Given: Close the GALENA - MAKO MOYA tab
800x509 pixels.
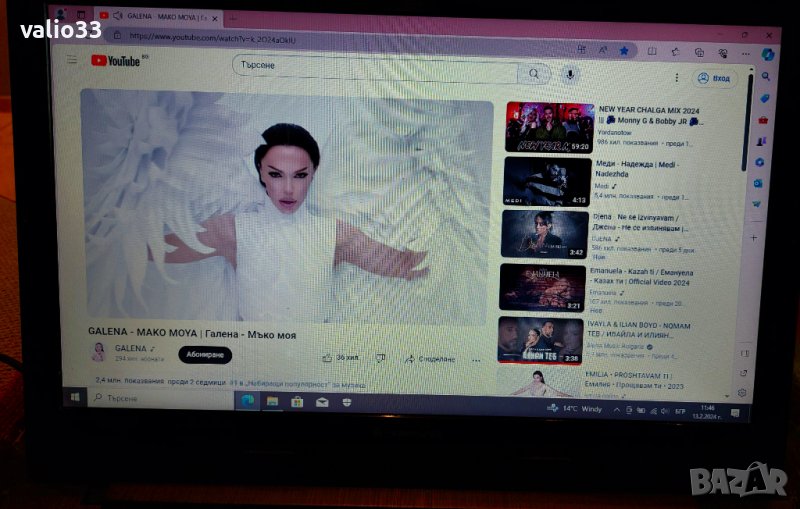Looking at the screenshot, I should 215,18.
